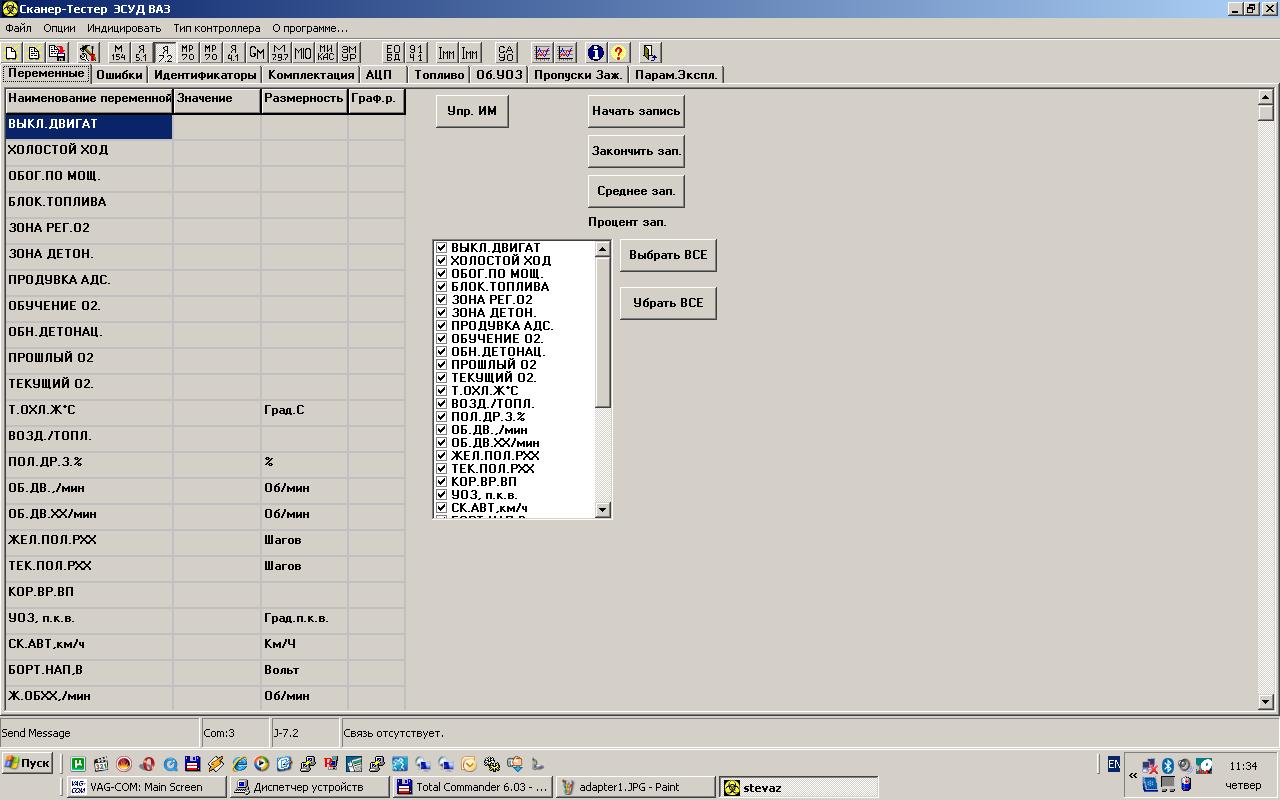
Task: Click the exit door icon in toolbar
Action: click(x=650, y=53)
